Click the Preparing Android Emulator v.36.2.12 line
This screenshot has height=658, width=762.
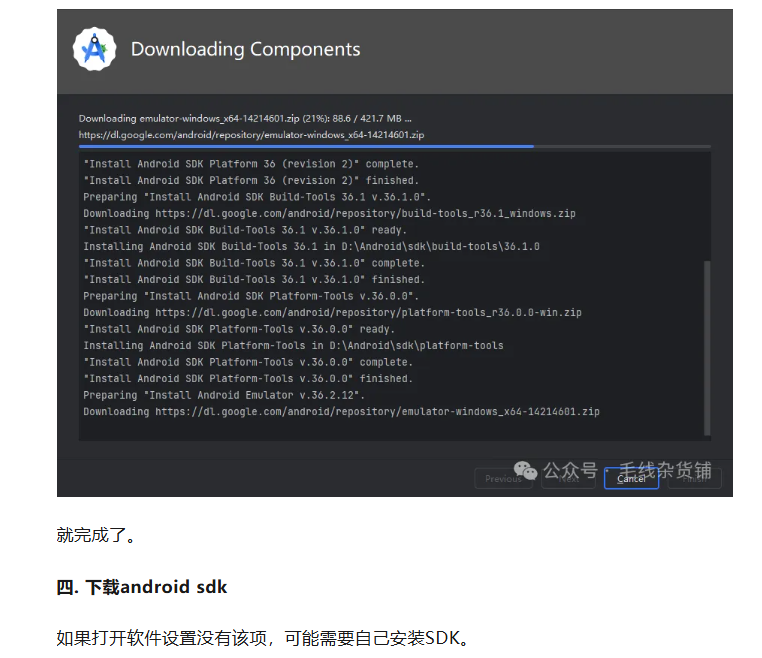tap(224, 395)
